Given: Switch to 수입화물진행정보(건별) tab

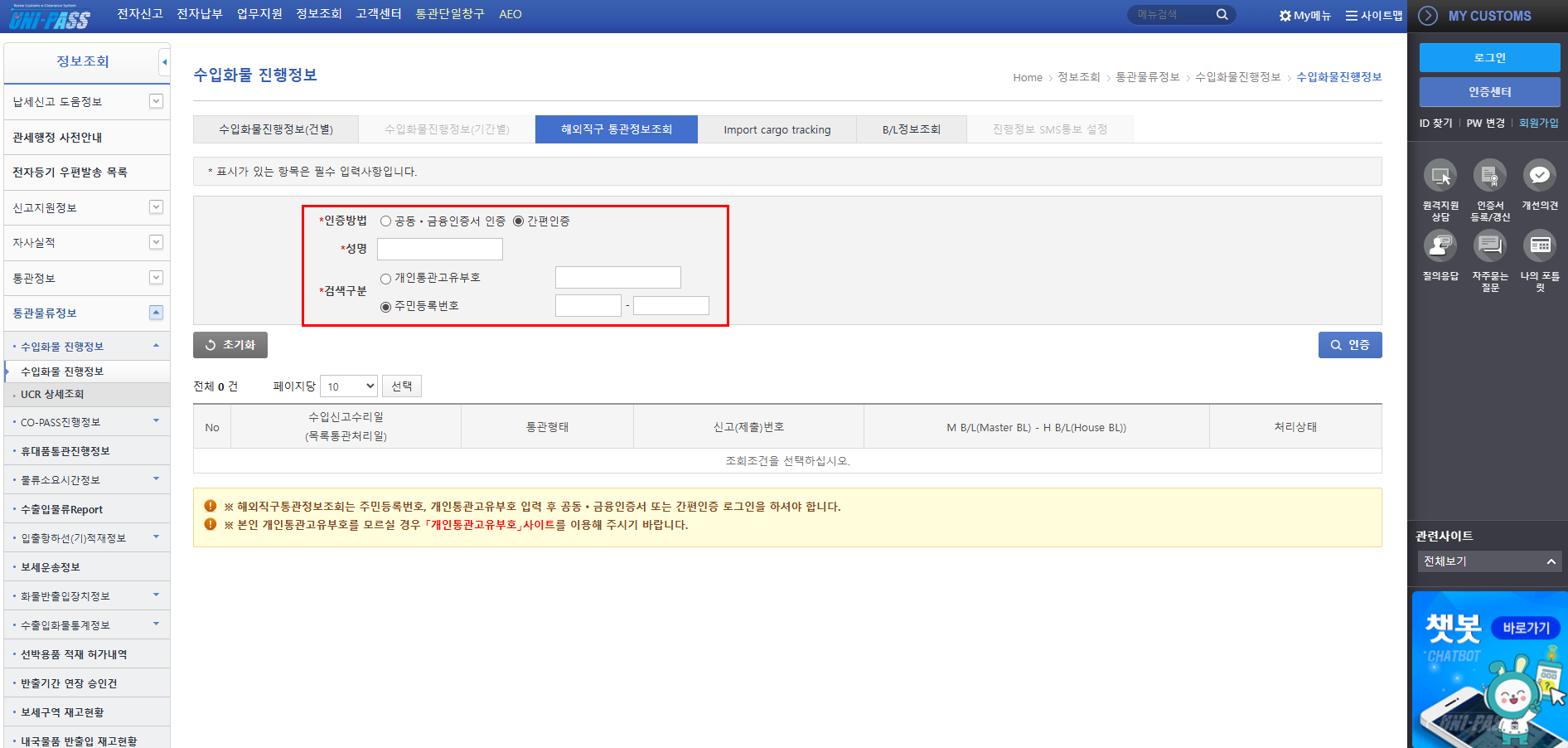Looking at the screenshot, I should [276, 129].
